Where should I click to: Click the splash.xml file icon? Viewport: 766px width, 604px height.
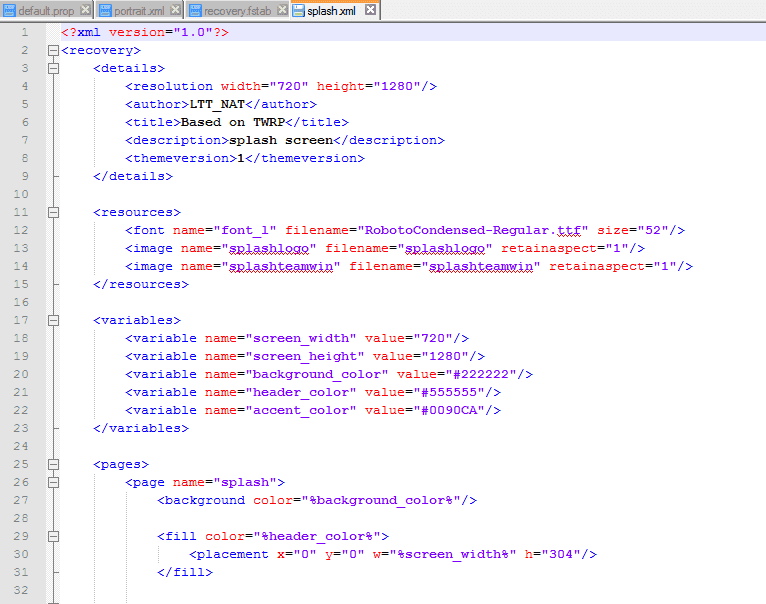[x=298, y=11]
